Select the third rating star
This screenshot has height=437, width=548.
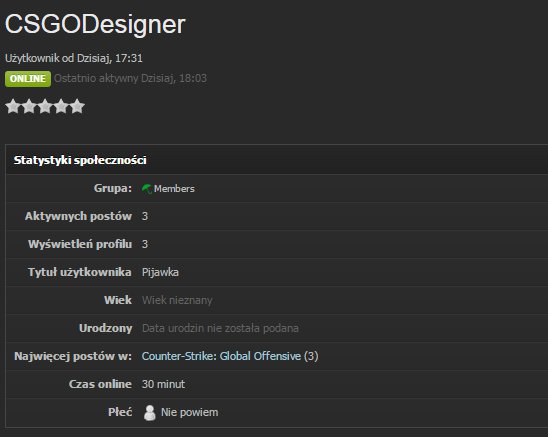(x=45, y=106)
